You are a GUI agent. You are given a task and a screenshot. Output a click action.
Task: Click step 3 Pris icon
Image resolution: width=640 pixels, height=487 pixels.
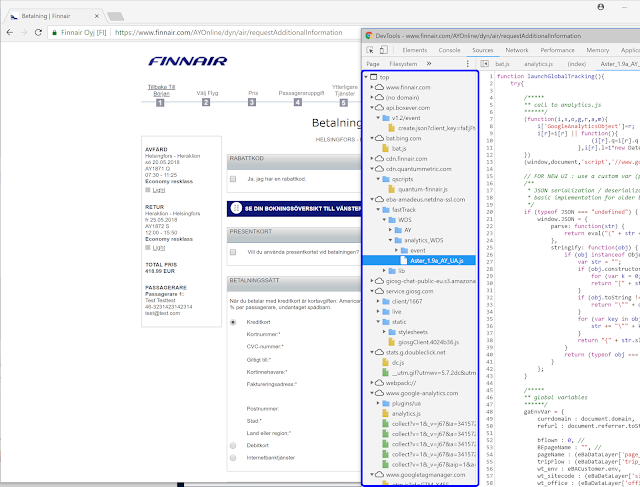[252, 102]
